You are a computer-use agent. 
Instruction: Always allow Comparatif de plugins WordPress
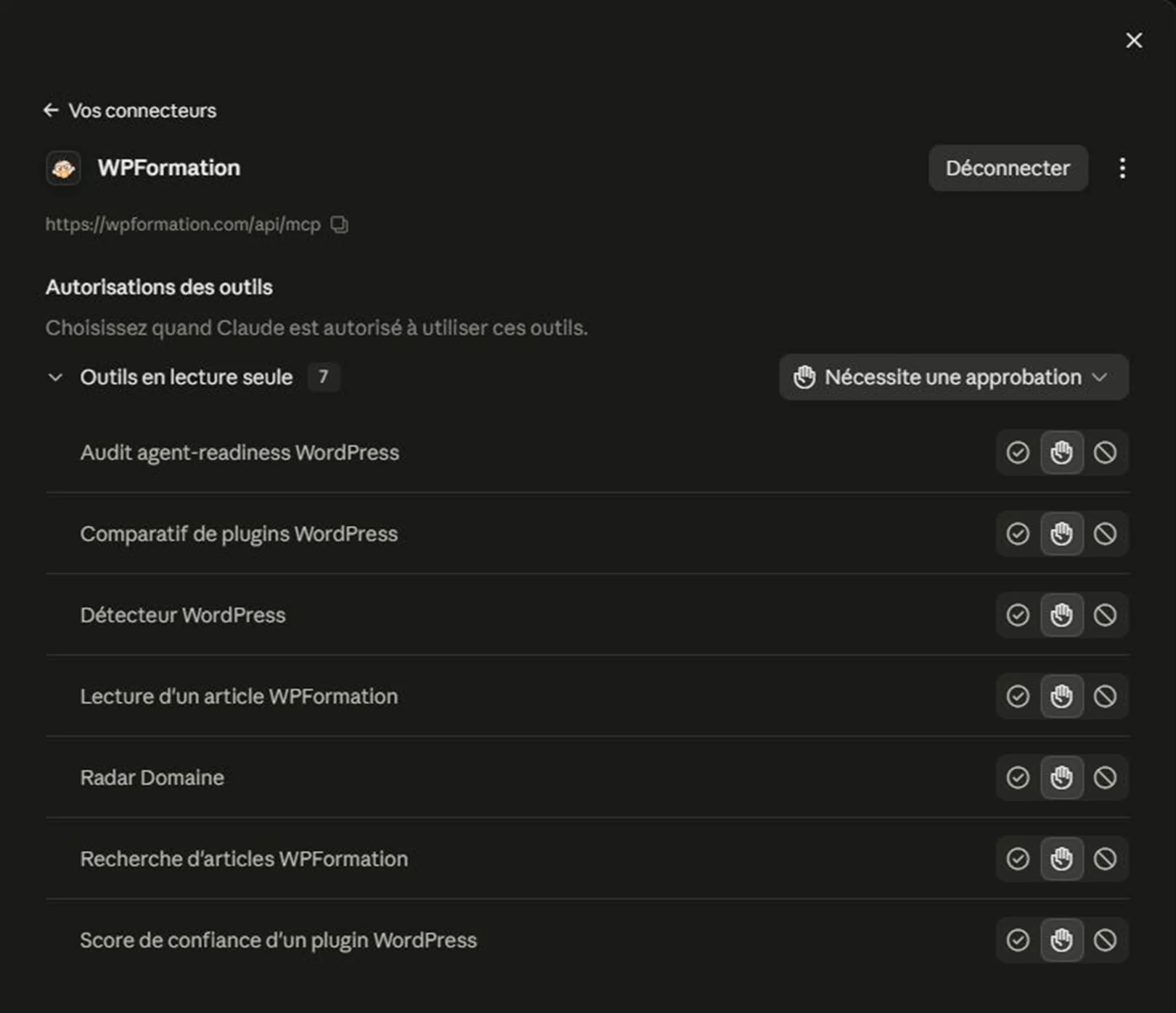tap(1018, 534)
